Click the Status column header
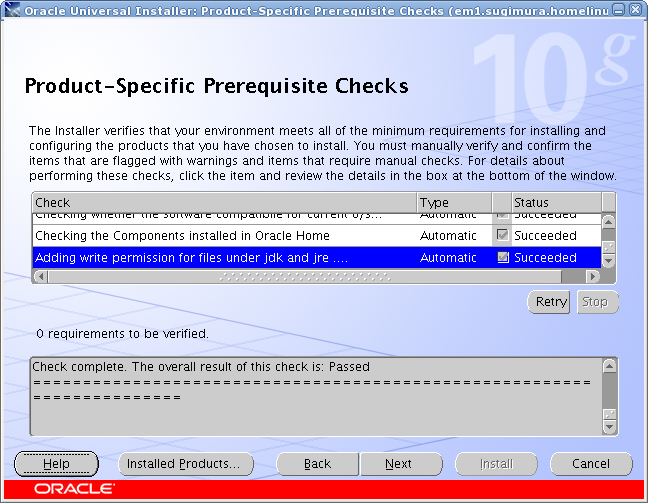Viewport: 648px width, 503px height. point(556,203)
